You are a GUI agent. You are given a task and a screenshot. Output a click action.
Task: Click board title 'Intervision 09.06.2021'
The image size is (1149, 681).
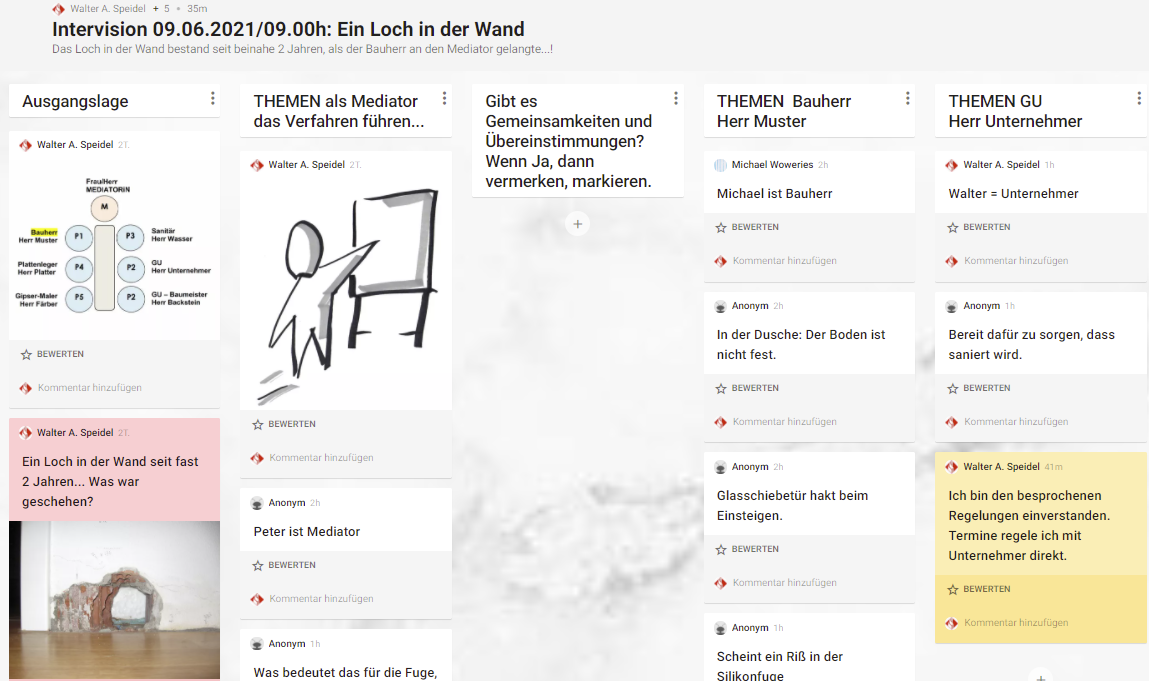(x=288, y=29)
